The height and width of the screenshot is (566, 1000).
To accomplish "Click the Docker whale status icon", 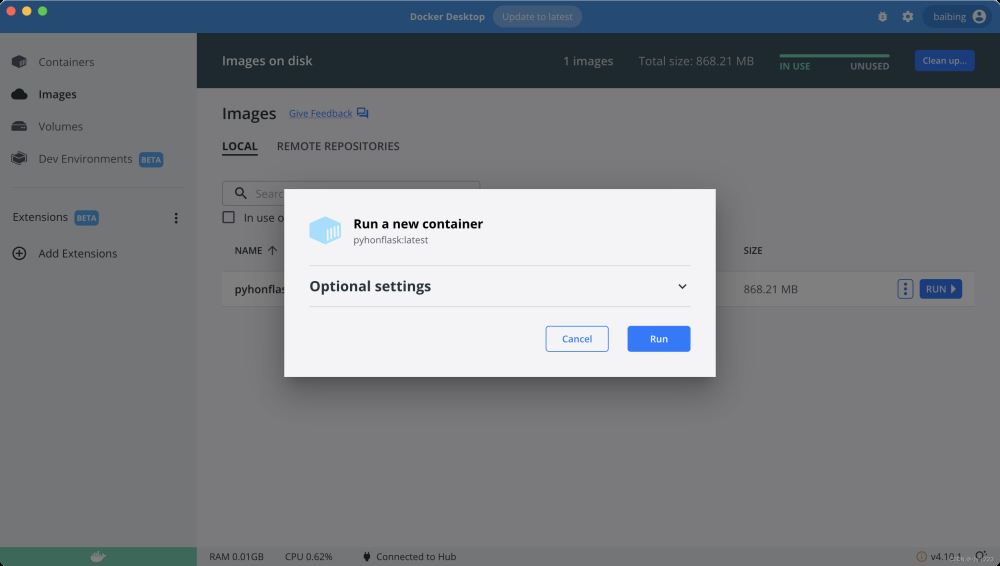I will (x=98, y=556).
